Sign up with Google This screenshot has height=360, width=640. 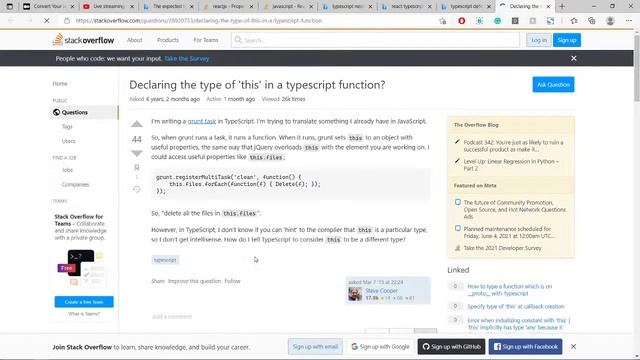(380, 347)
